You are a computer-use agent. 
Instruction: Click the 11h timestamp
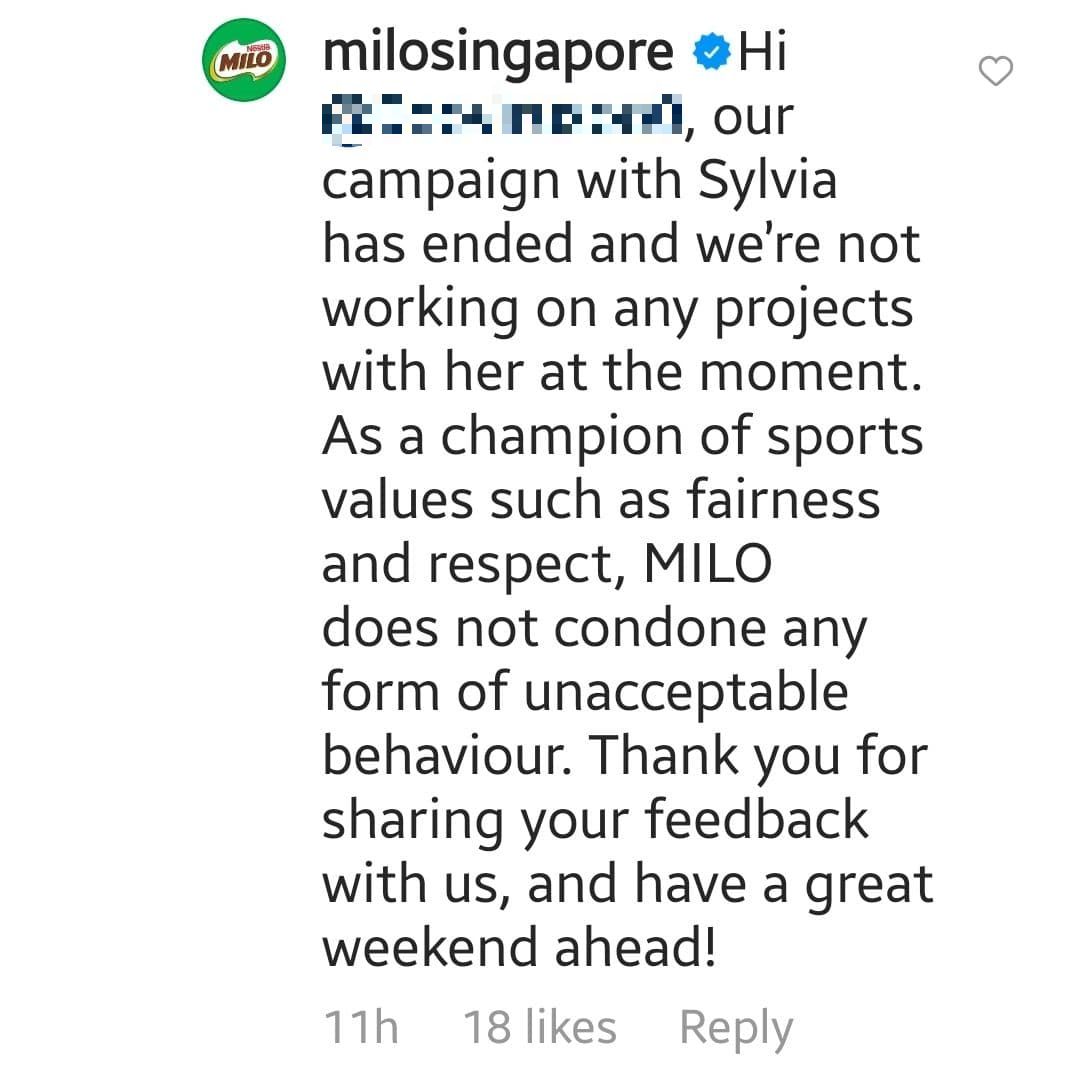361,1027
